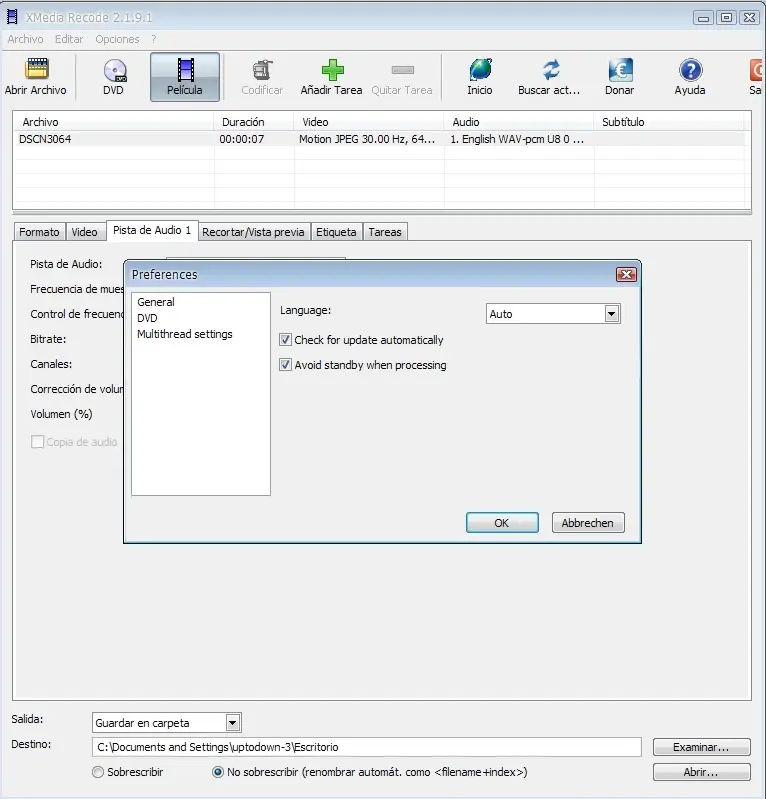
Task: Open the Archivo menu
Action: tap(25, 39)
